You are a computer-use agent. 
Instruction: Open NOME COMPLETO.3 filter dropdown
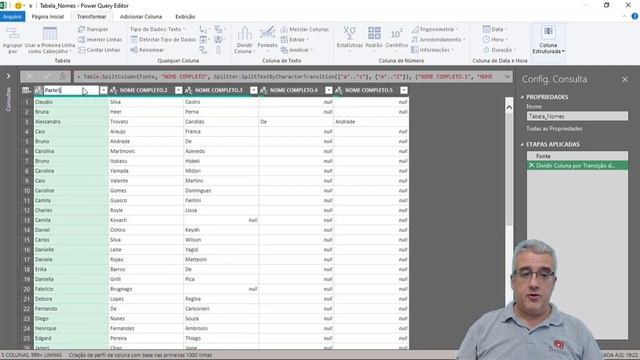[253, 90]
